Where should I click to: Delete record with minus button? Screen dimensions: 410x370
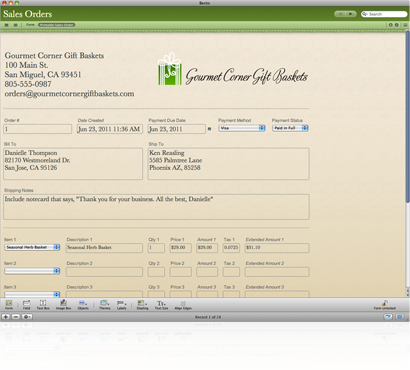(16, 317)
